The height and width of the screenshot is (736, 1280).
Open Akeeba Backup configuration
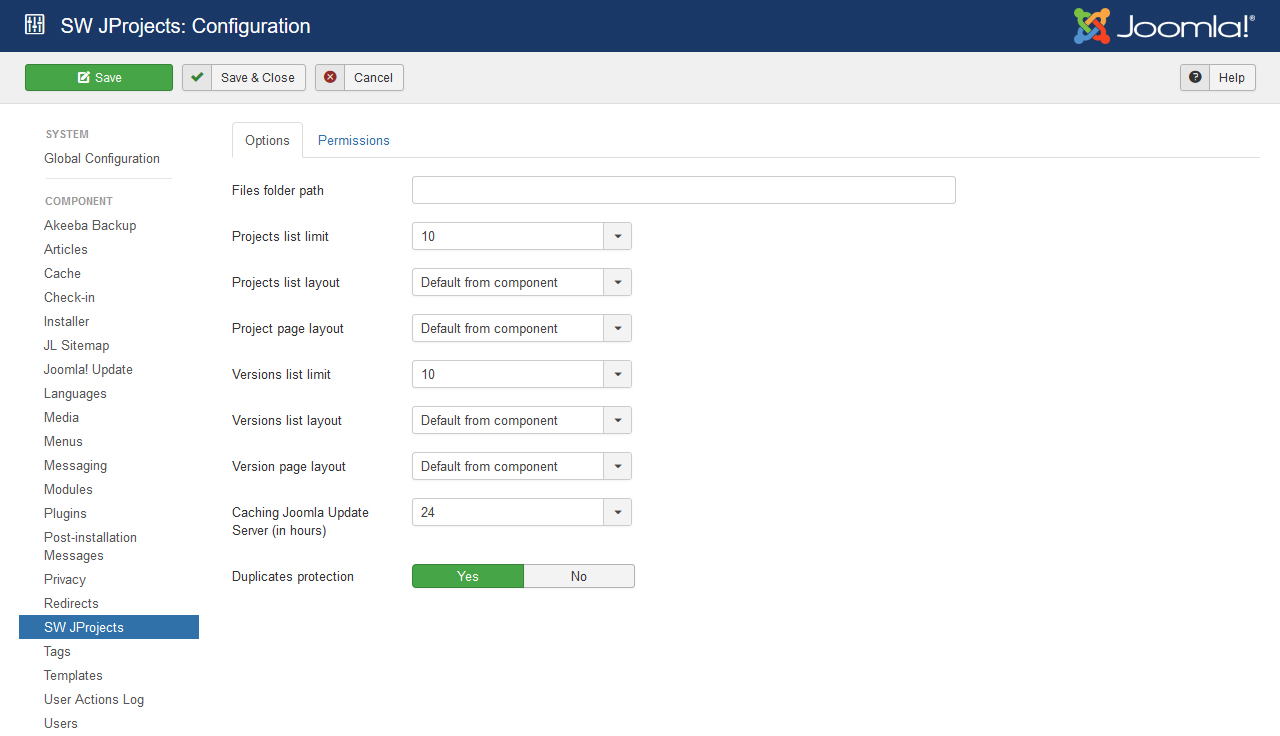coord(90,225)
